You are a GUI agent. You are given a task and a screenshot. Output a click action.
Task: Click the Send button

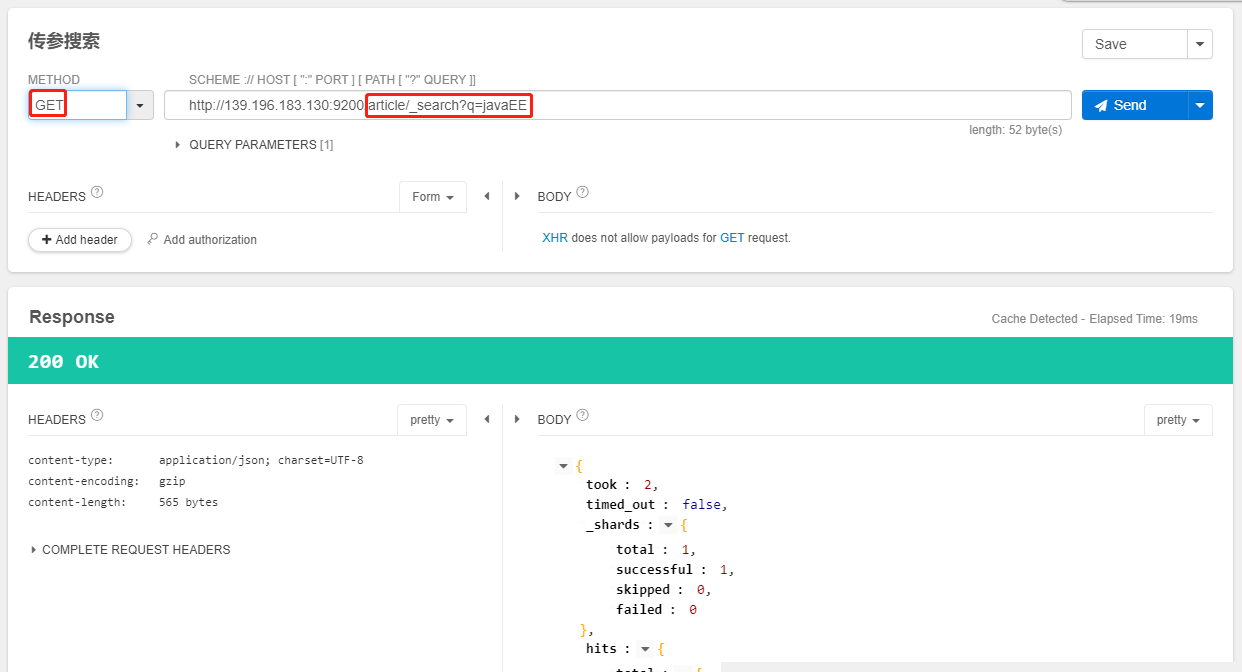[x=1134, y=105]
